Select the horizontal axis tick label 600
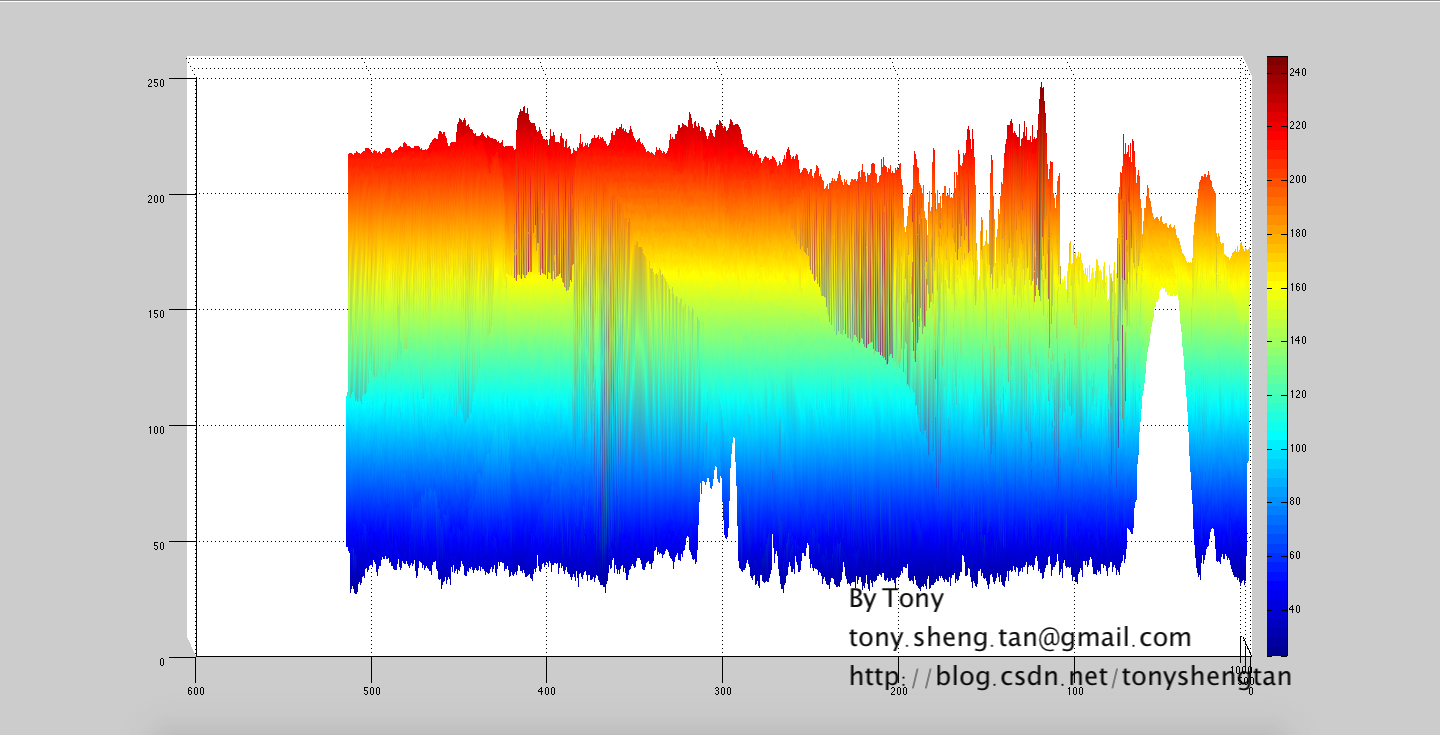 (195, 691)
